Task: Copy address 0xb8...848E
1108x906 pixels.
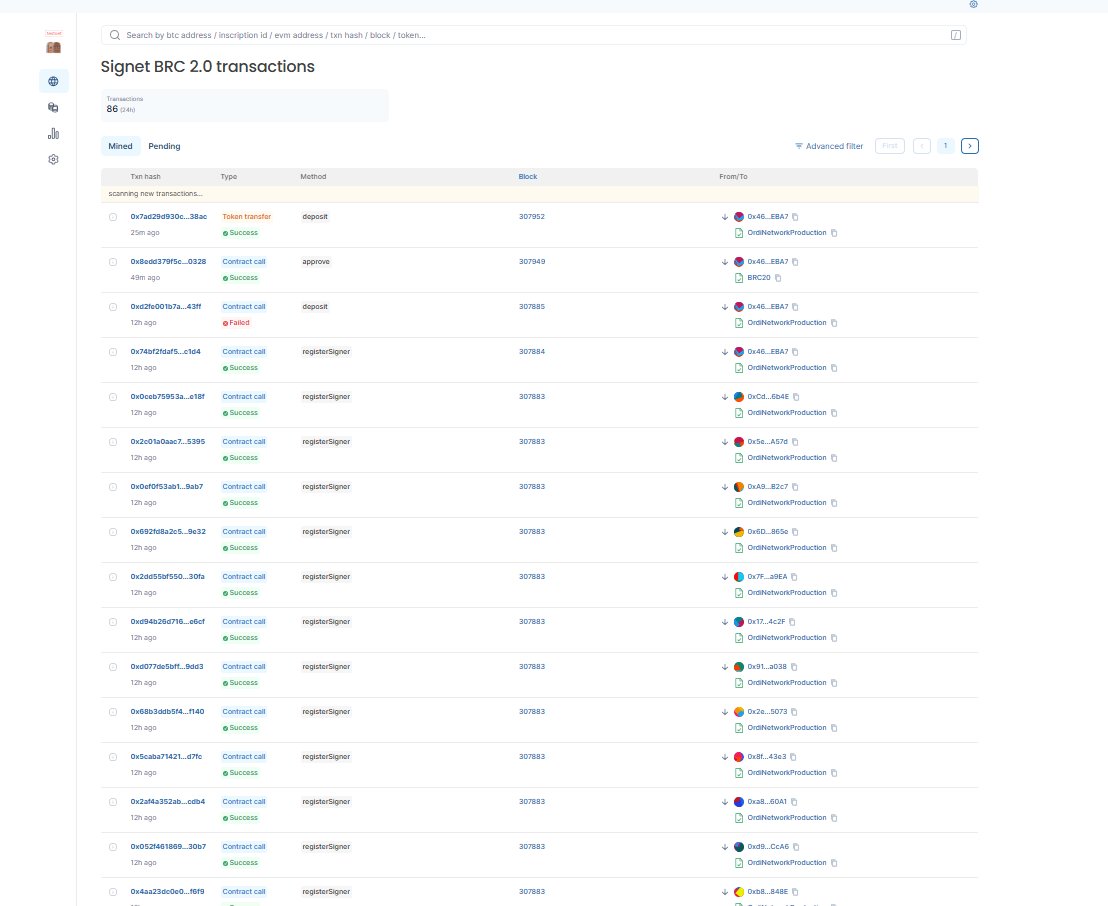Action: [795, 892]
